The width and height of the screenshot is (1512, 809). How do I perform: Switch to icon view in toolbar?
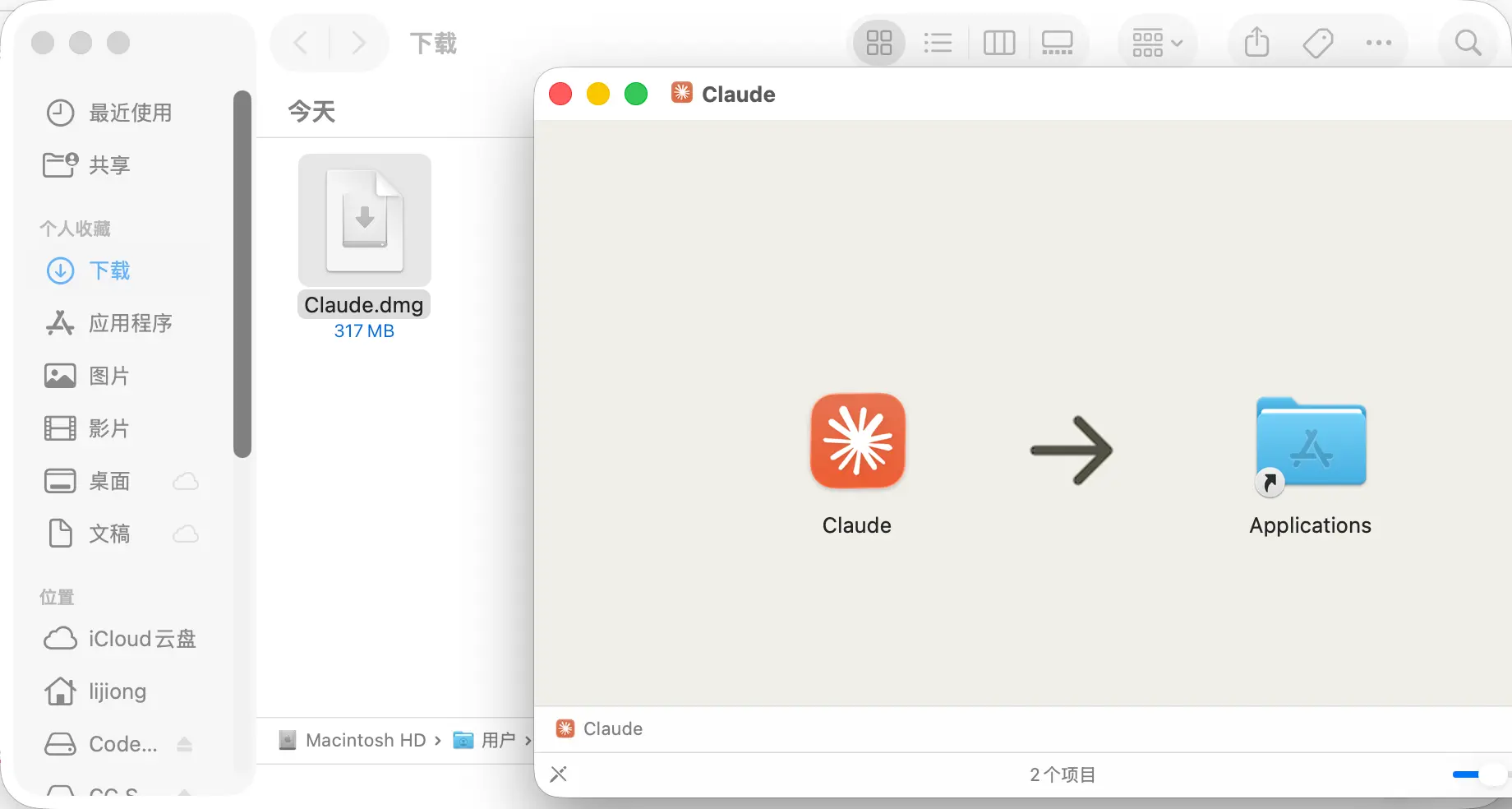878,43
